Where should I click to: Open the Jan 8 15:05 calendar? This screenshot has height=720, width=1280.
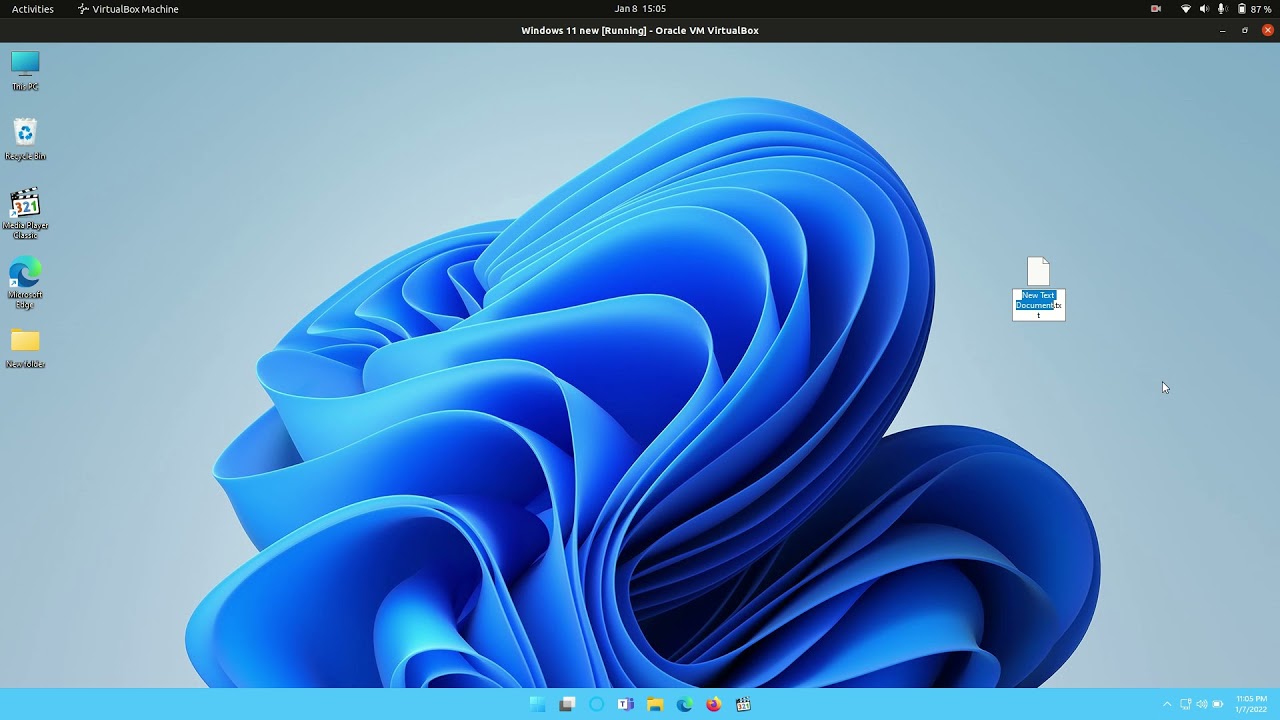tap(640, 9)
